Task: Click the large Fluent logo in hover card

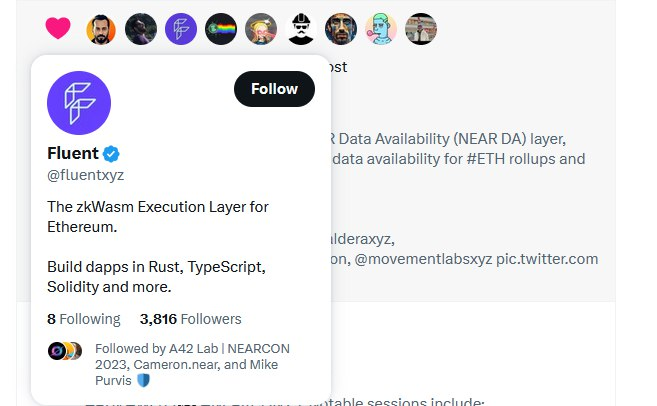Action: 79,103
